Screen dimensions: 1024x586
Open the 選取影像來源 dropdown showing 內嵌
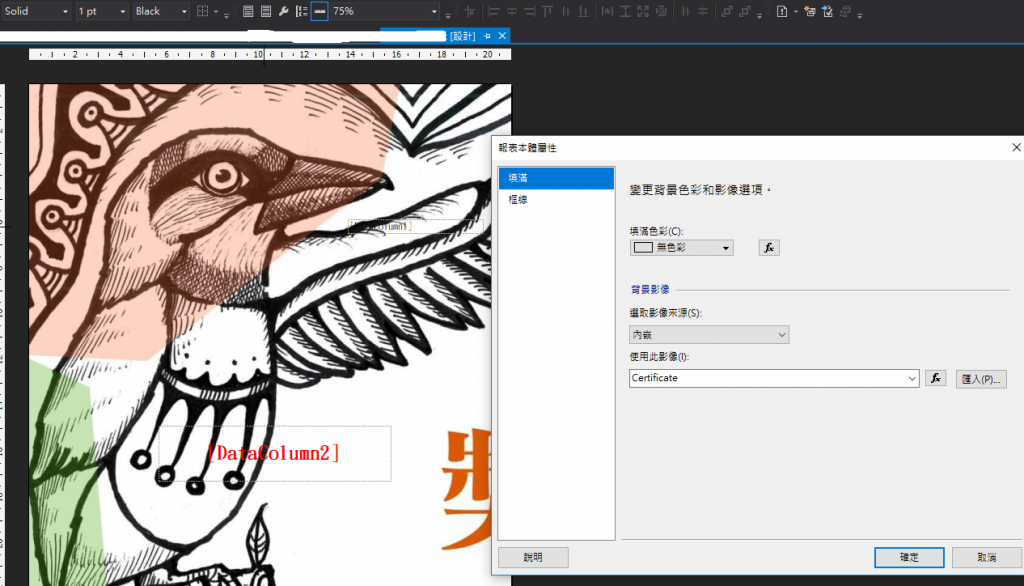709,334
